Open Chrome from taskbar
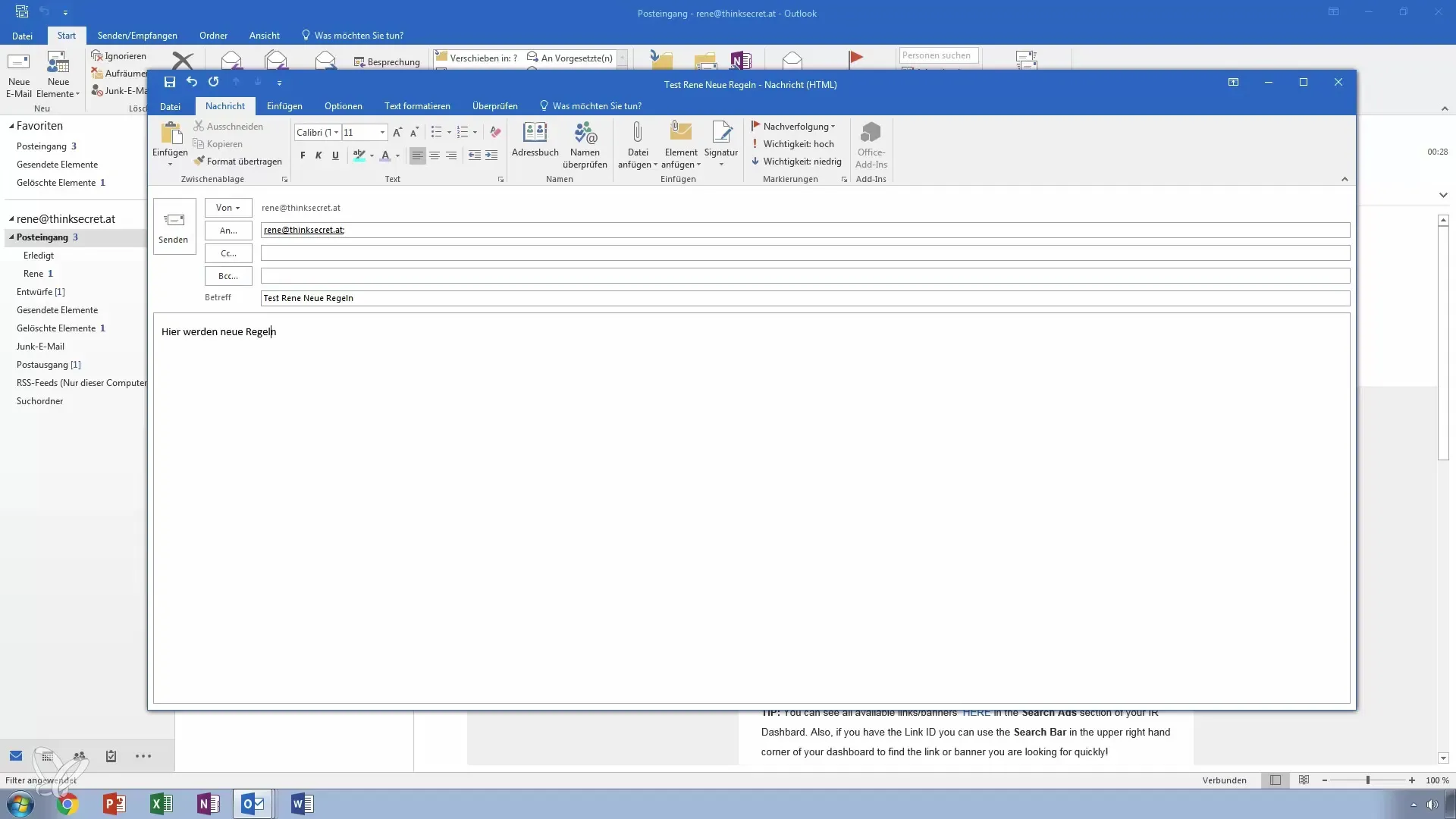The height and width of the screenshot is (819, 1456). pyautogui.click(x=67, y=804)
